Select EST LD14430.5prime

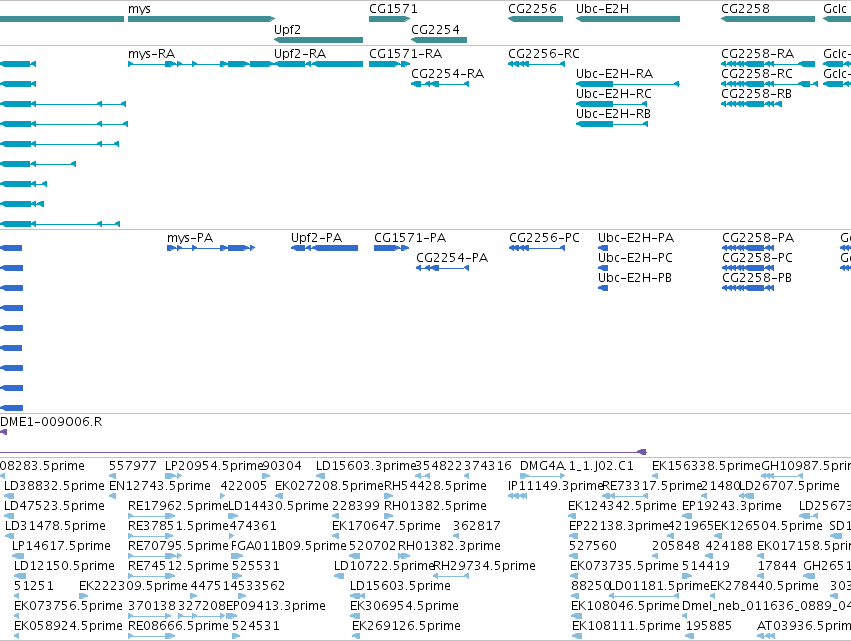[x=278, y=506]
